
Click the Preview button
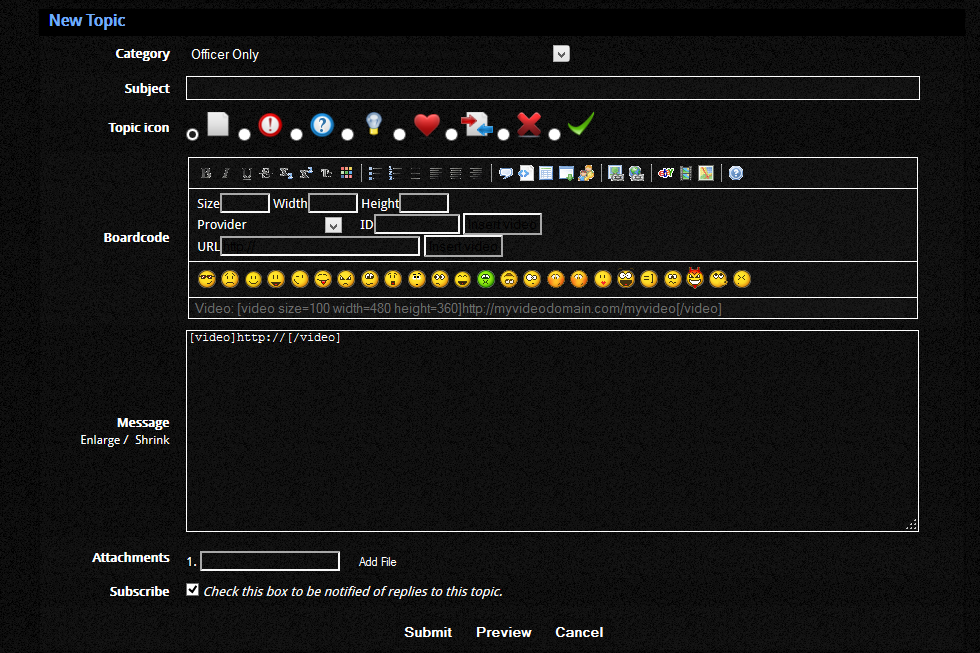pyautogui.click(x=503, y=632)
